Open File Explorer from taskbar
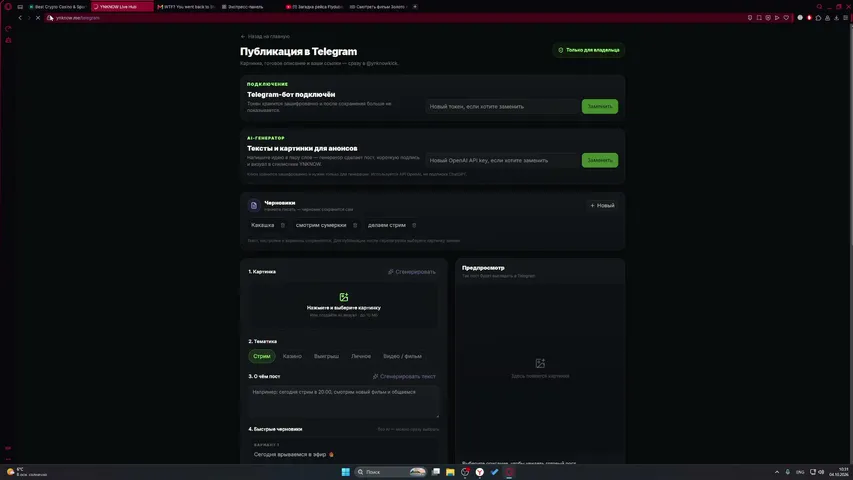This screenshot has width=853, height=480. tap(450, 472)
